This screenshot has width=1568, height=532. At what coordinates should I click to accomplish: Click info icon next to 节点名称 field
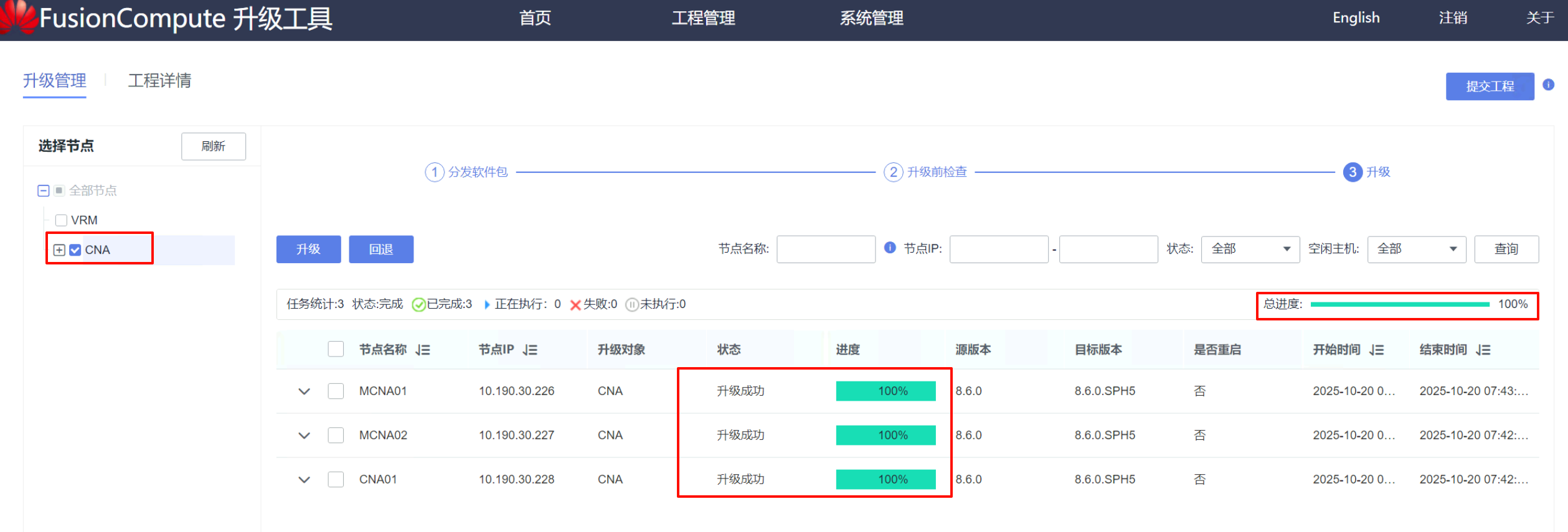[x=890, y=248]
